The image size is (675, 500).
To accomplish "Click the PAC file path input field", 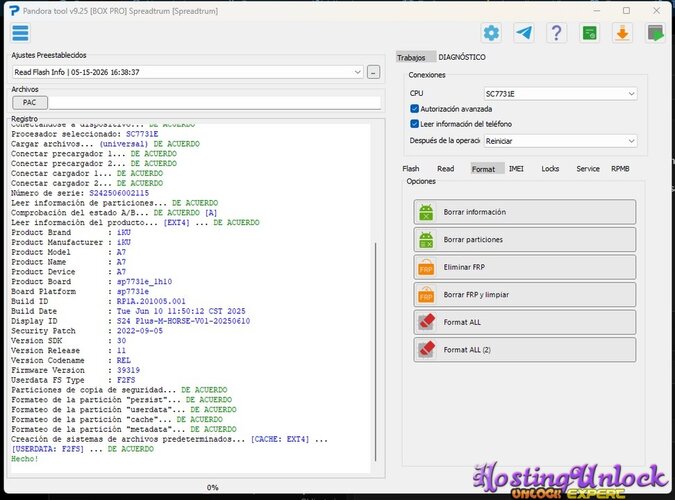I will 215,102.
